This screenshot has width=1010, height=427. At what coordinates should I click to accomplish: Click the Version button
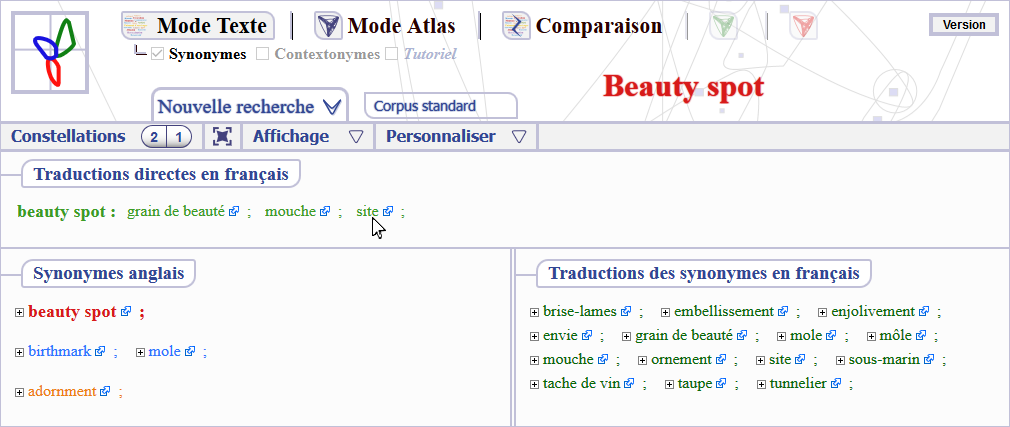(x=964, y=25)
